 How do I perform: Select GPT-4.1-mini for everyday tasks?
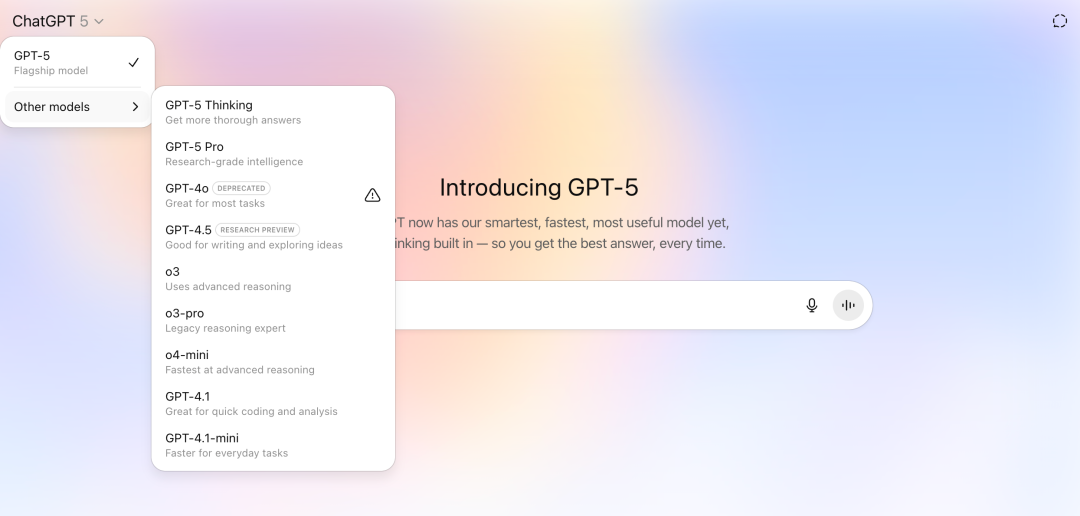coord(273,445)
